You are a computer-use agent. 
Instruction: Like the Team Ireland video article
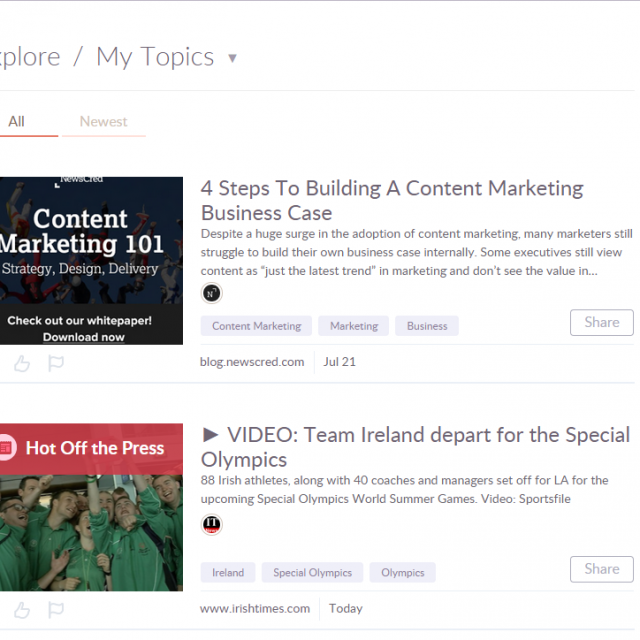[22, 610]
